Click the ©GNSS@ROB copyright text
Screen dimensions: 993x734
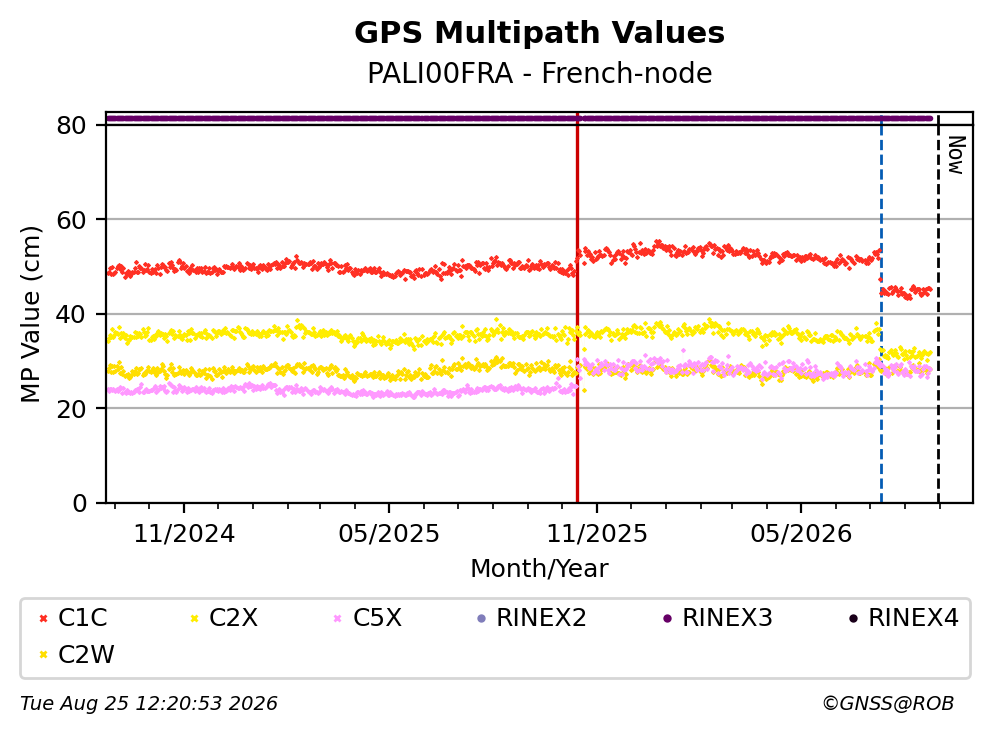coord(888,704)
